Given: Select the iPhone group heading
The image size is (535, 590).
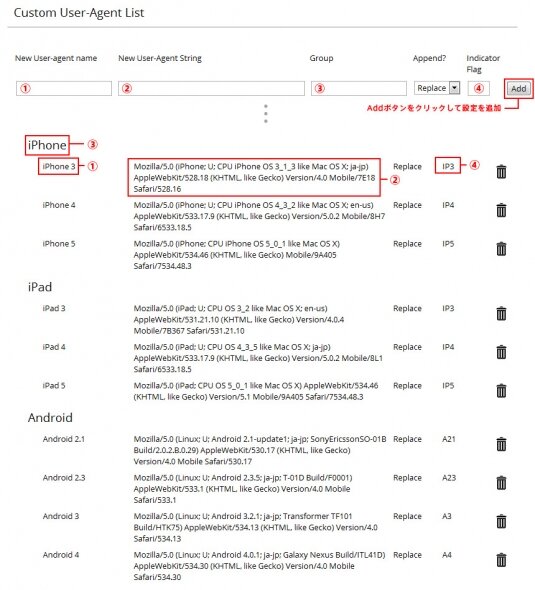Looking at the screenshot, I should point(47,145).
